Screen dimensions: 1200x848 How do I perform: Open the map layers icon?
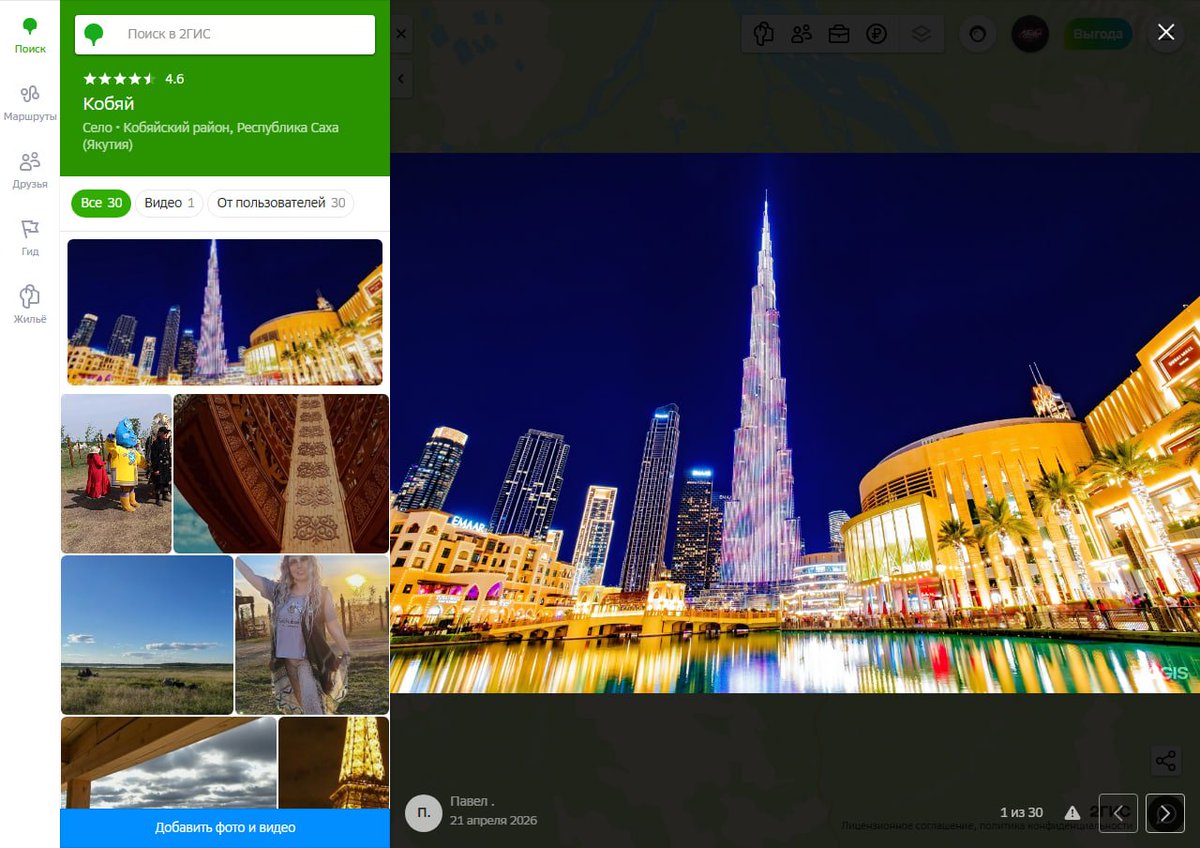point(921,34)
